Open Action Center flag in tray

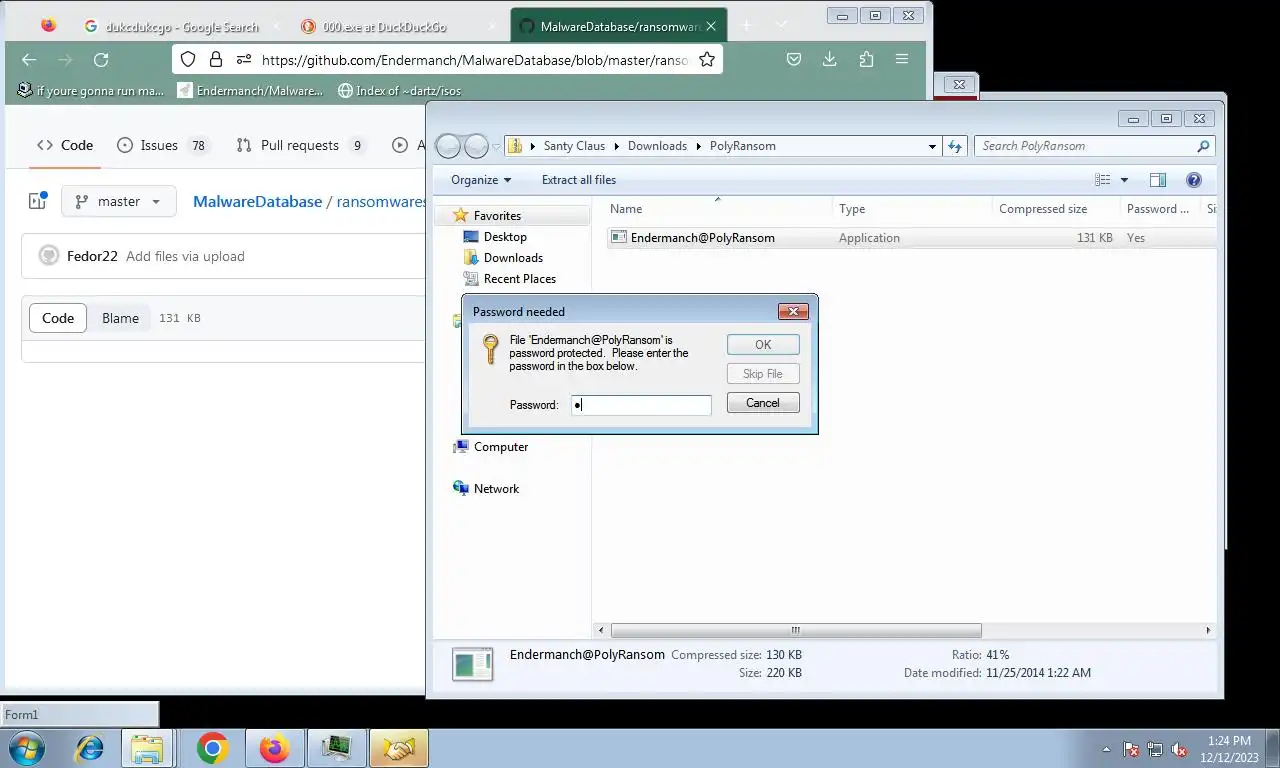click(x=1132, y=749)
